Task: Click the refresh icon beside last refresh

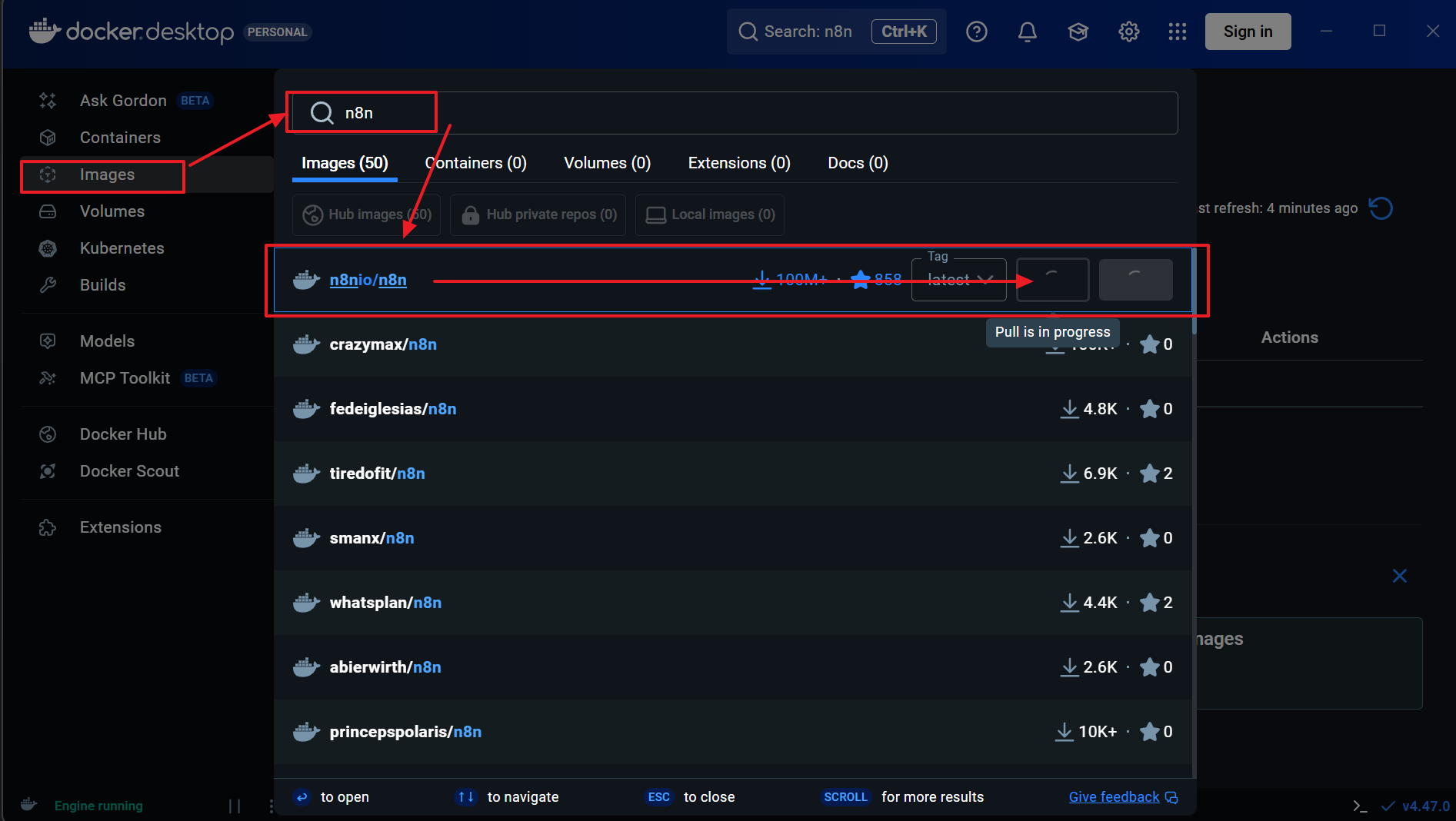Action: [1381, 208]
